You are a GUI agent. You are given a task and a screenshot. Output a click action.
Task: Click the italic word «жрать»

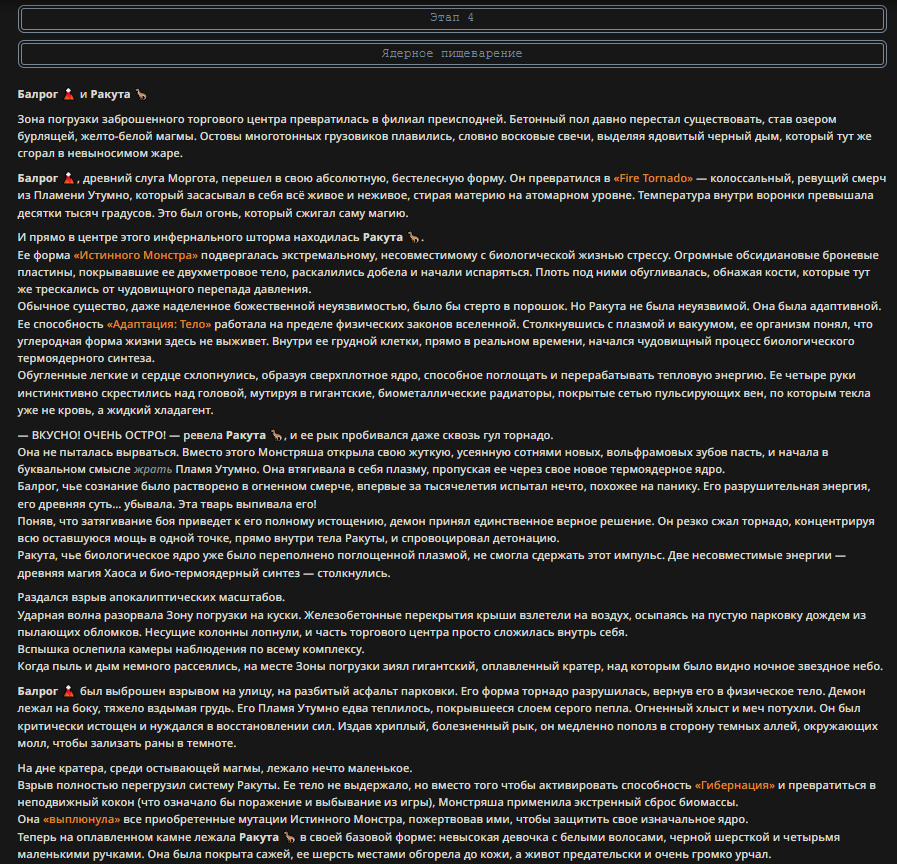point(153,470)
